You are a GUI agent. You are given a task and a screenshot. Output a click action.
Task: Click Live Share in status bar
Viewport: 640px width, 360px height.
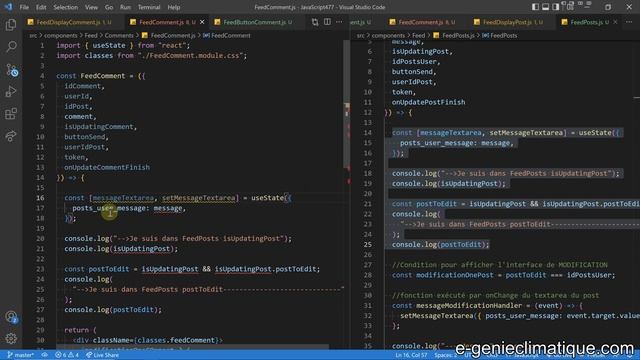click(102, 355)
